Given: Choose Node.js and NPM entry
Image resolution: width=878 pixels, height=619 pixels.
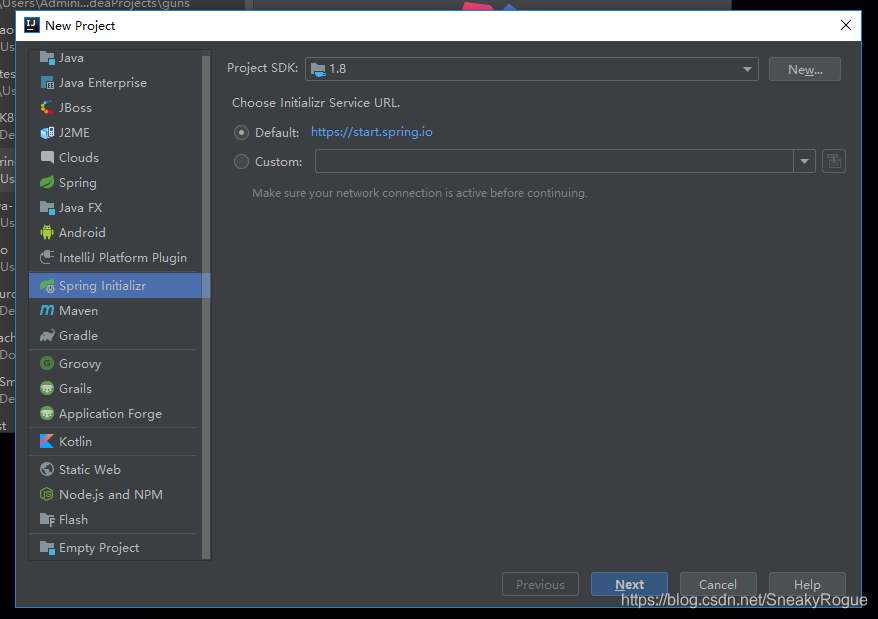Looking at the screenshot, I should (x=114, y=495).
